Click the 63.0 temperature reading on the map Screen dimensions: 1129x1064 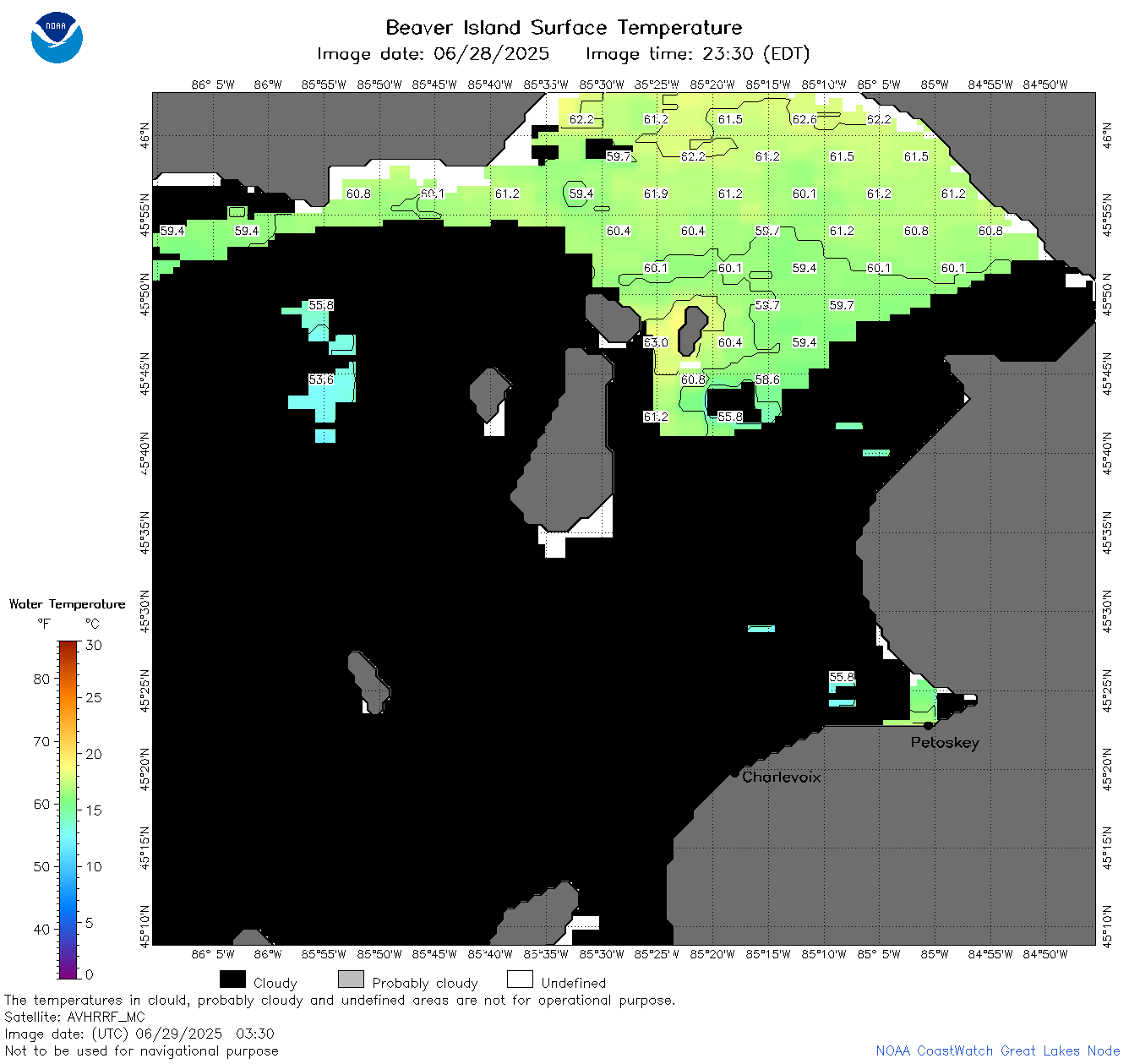tap(656, 342)
